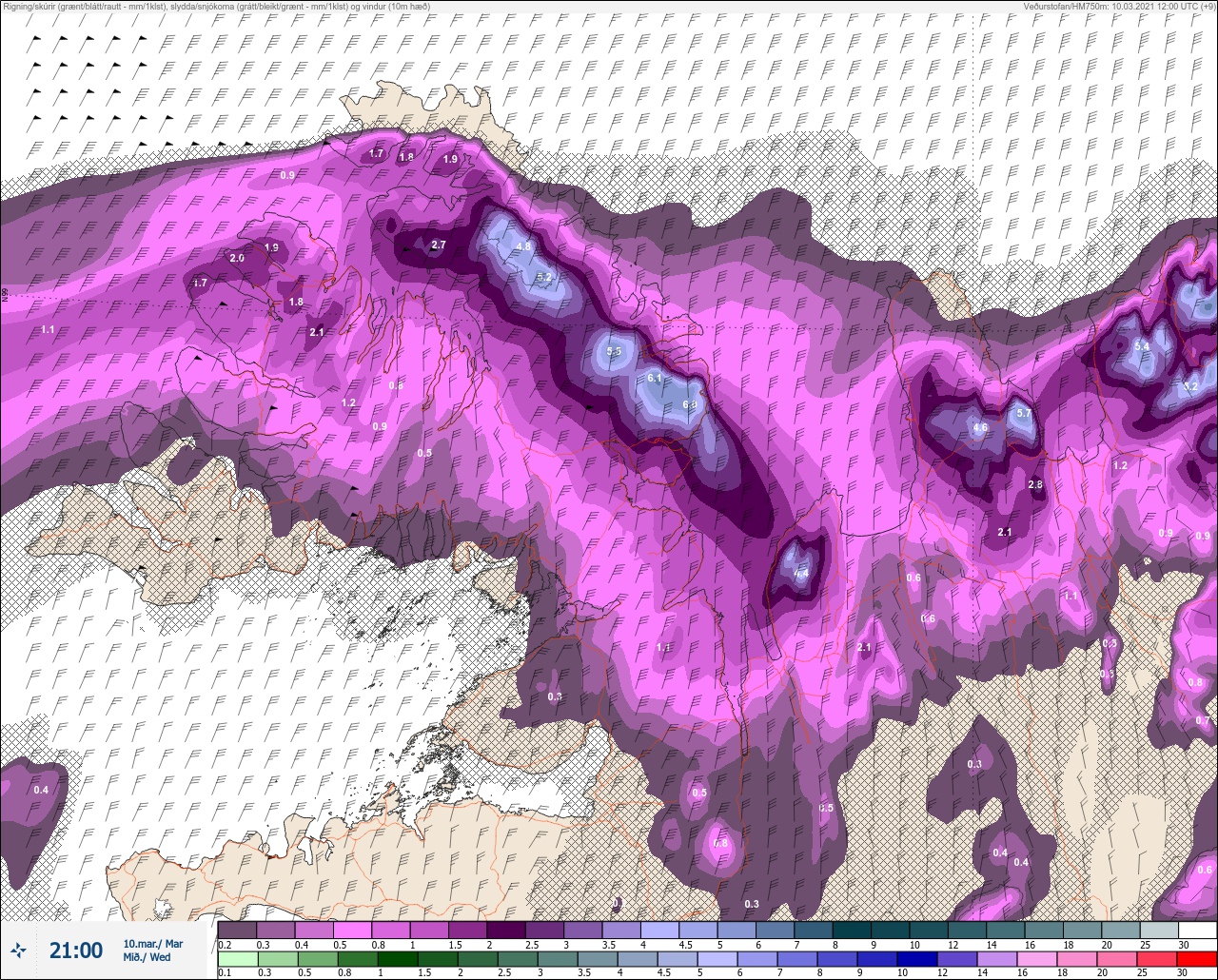Click the map title starting 'Rigning/skúrir'

coord(216,7)
